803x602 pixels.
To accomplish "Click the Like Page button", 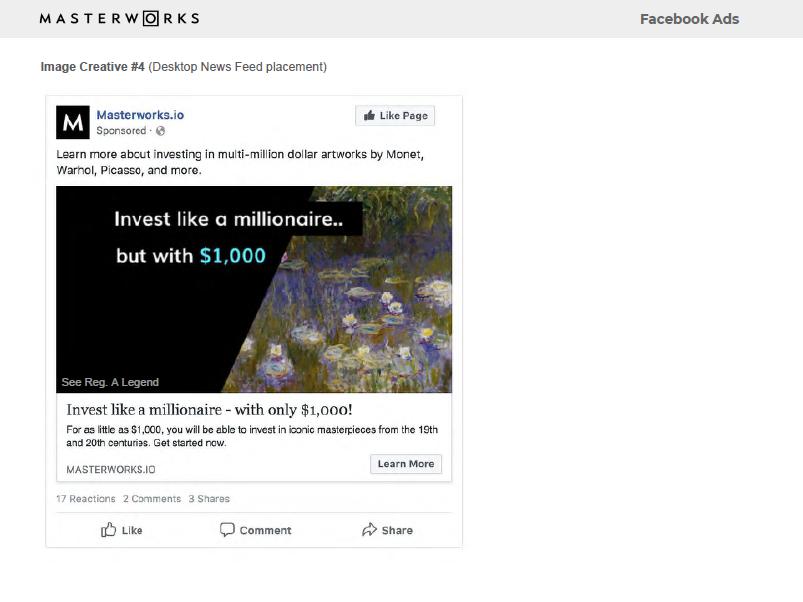I will 395,116.
